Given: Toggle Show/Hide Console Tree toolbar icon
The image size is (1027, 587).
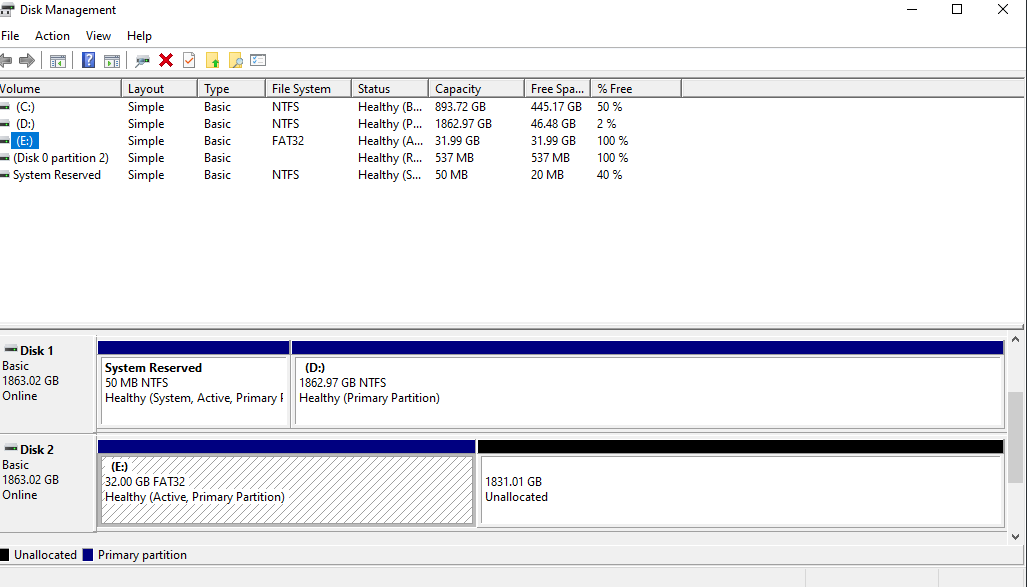Looking at the screenshot, I should pos(58,61).
